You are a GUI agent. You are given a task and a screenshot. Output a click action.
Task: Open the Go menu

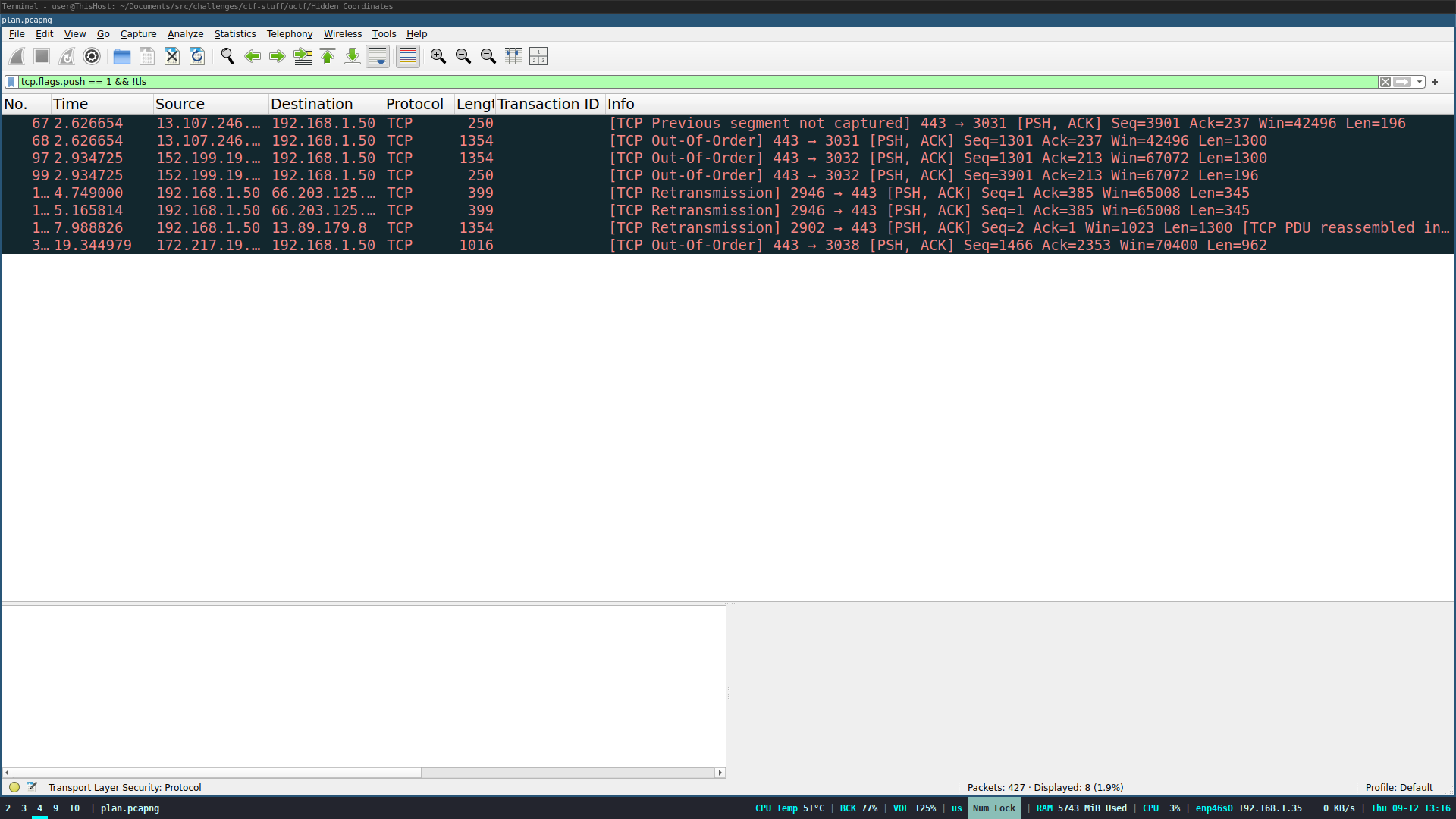point(103,34)
